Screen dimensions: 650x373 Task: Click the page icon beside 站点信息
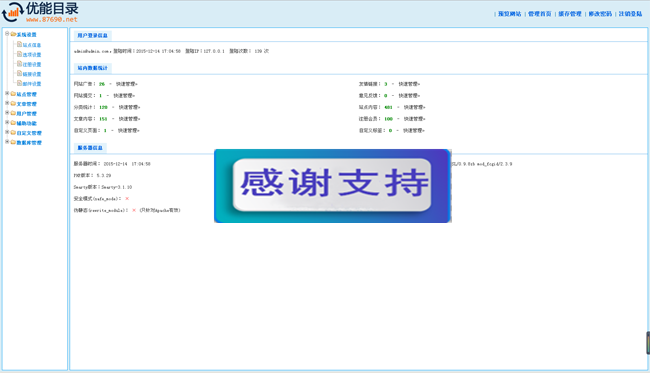[19, 44]
